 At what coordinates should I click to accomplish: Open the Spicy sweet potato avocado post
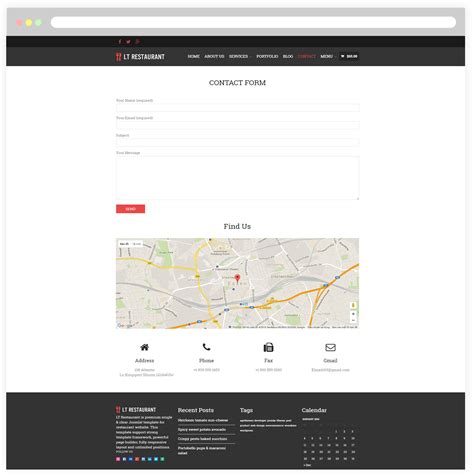click(202, 430)
